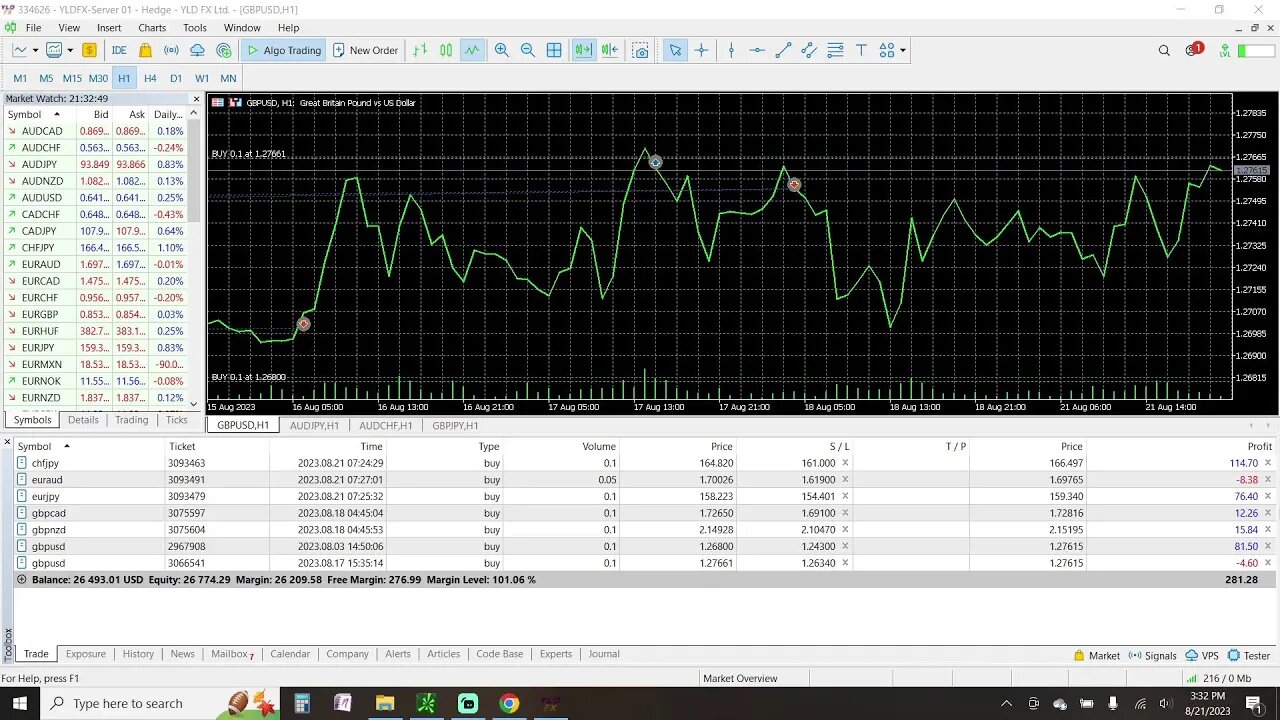The image size is (1280, 720).
Task: Open account notifications icon with badge
Action: coord(1194,50)
